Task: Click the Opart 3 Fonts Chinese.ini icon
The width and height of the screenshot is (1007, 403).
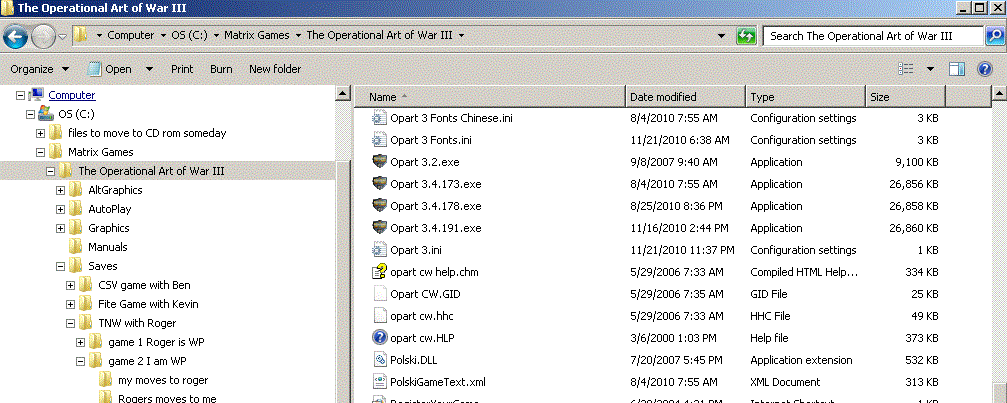Action: coord(380,118)
